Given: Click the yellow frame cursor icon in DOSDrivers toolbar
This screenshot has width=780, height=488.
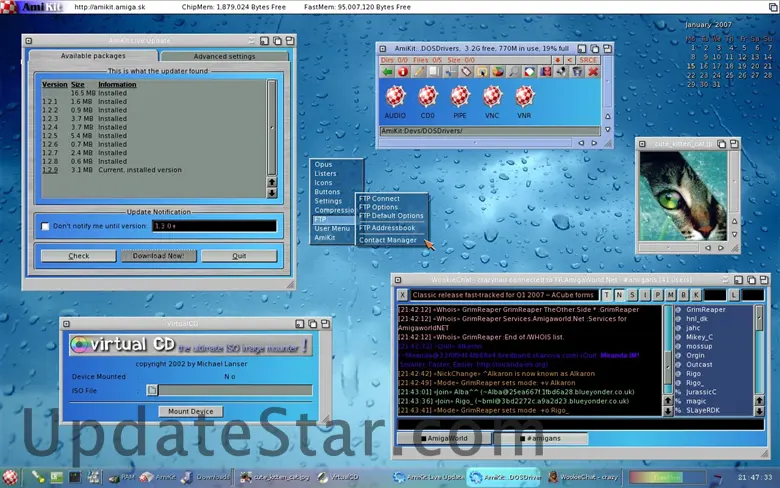Looking at the screenshot, I should pos(482,72).
